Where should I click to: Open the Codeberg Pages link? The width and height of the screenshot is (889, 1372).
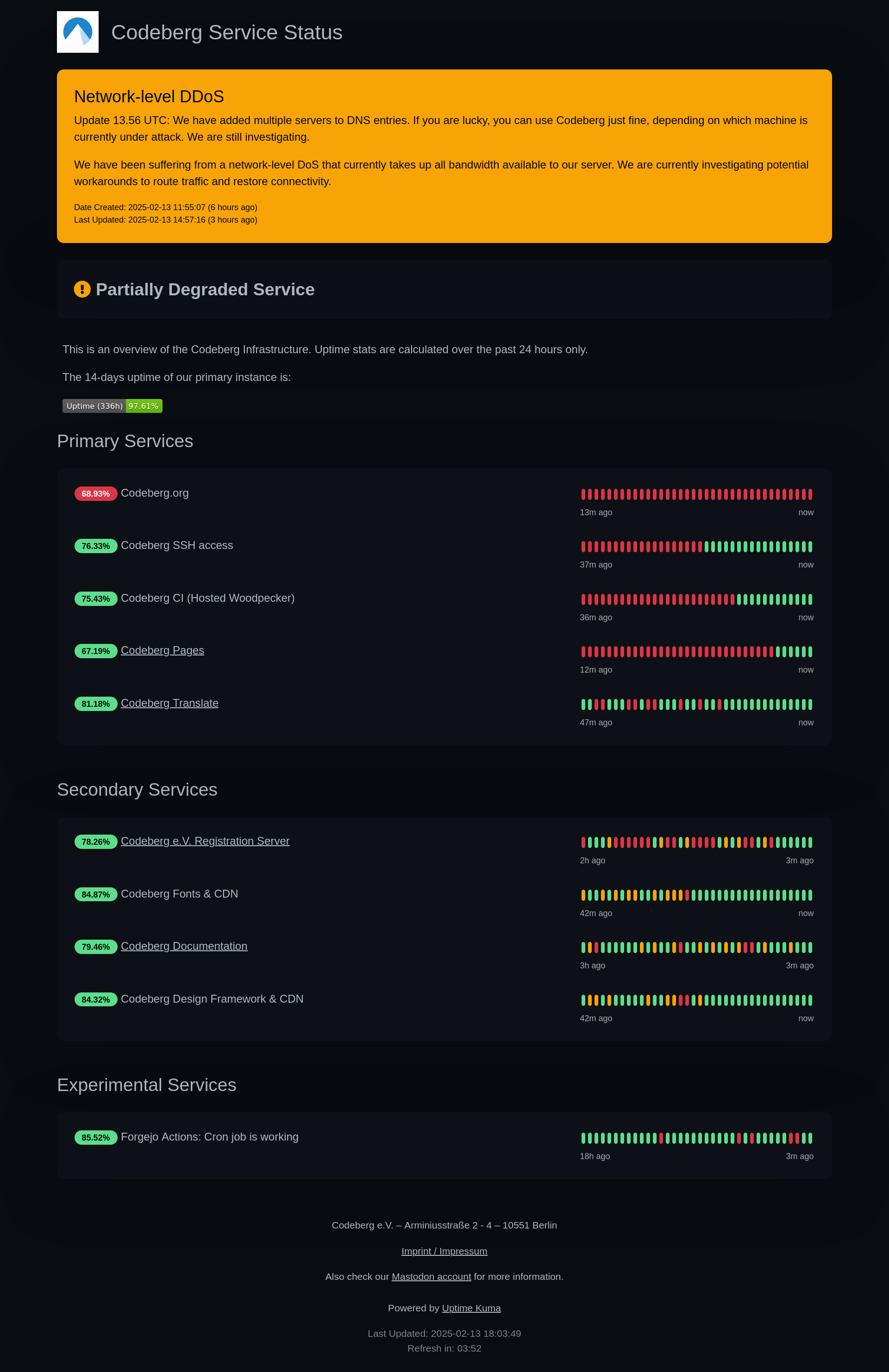[162, 650]
